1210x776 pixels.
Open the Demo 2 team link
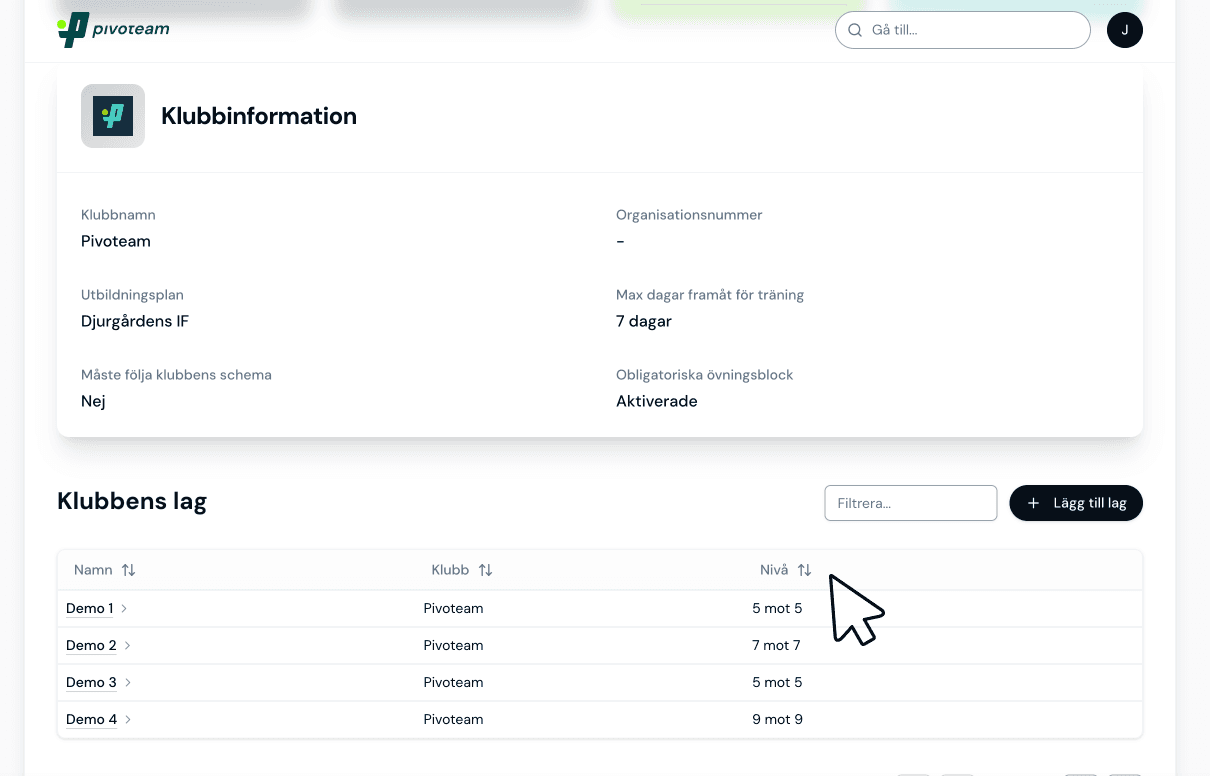(91, 645)
